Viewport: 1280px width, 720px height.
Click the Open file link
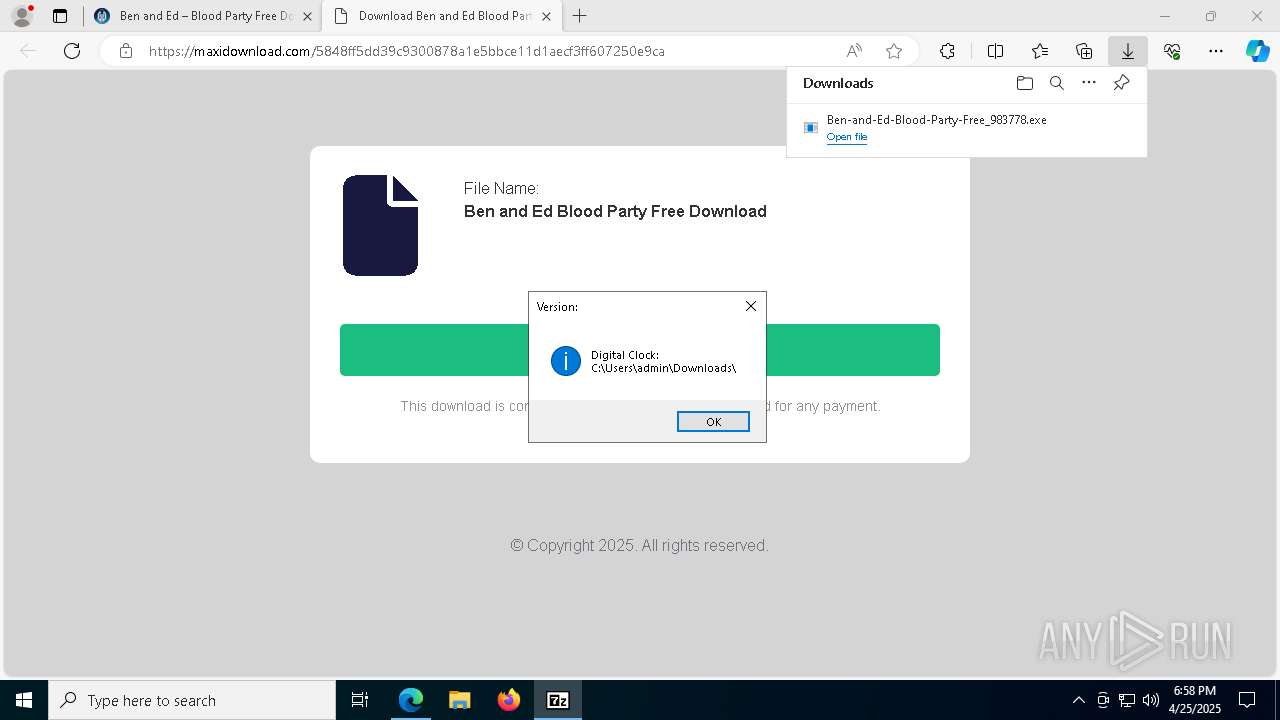coord(847,137)
